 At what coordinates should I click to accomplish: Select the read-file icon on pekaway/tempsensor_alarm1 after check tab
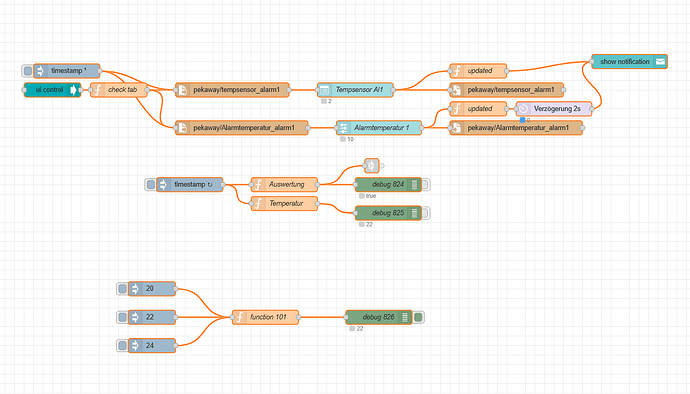183,90
